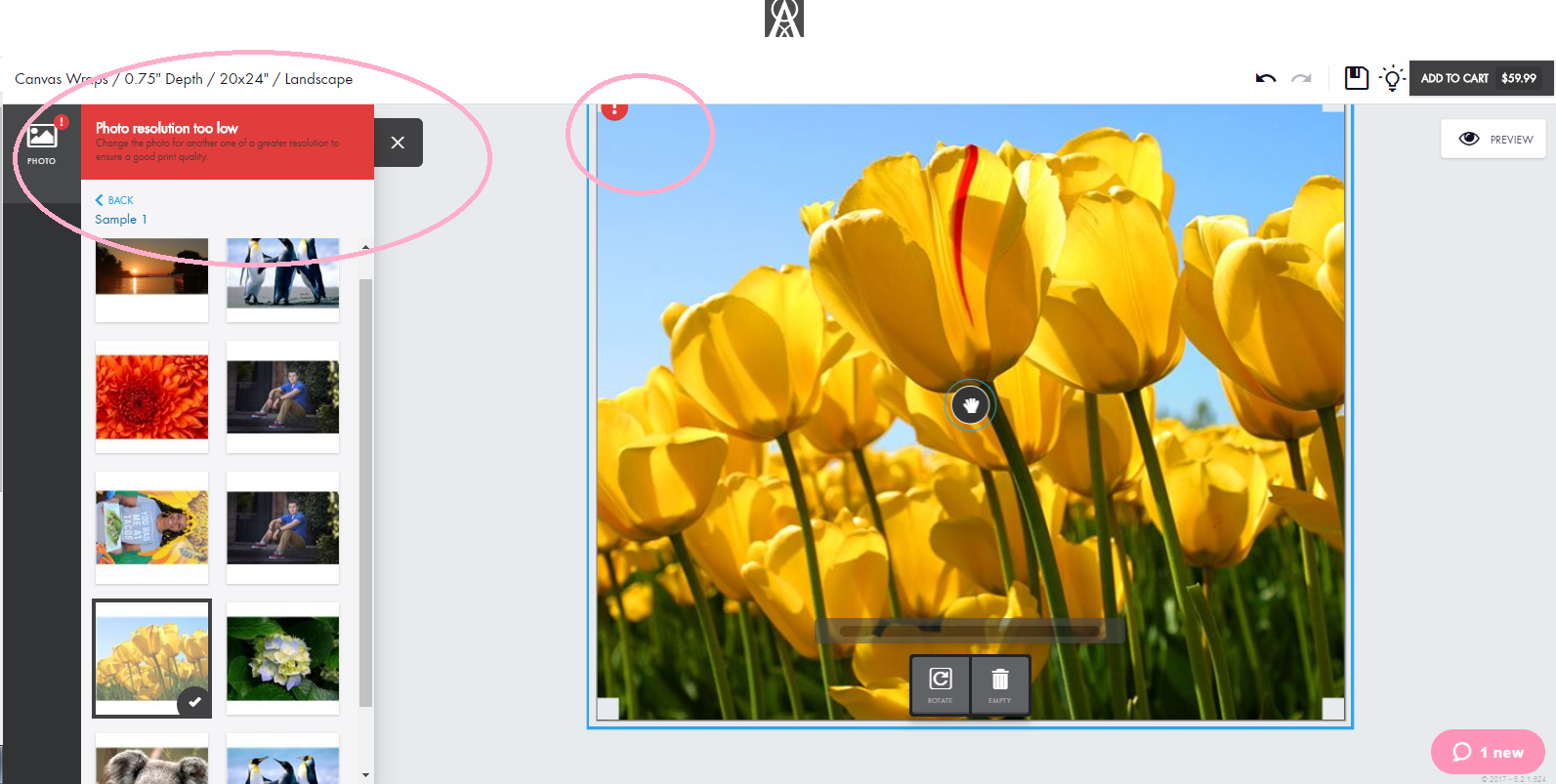This screenshot has height=784, width=1556.
Task: Open the lightbulb tips icon
Action: pos(1393,78)
